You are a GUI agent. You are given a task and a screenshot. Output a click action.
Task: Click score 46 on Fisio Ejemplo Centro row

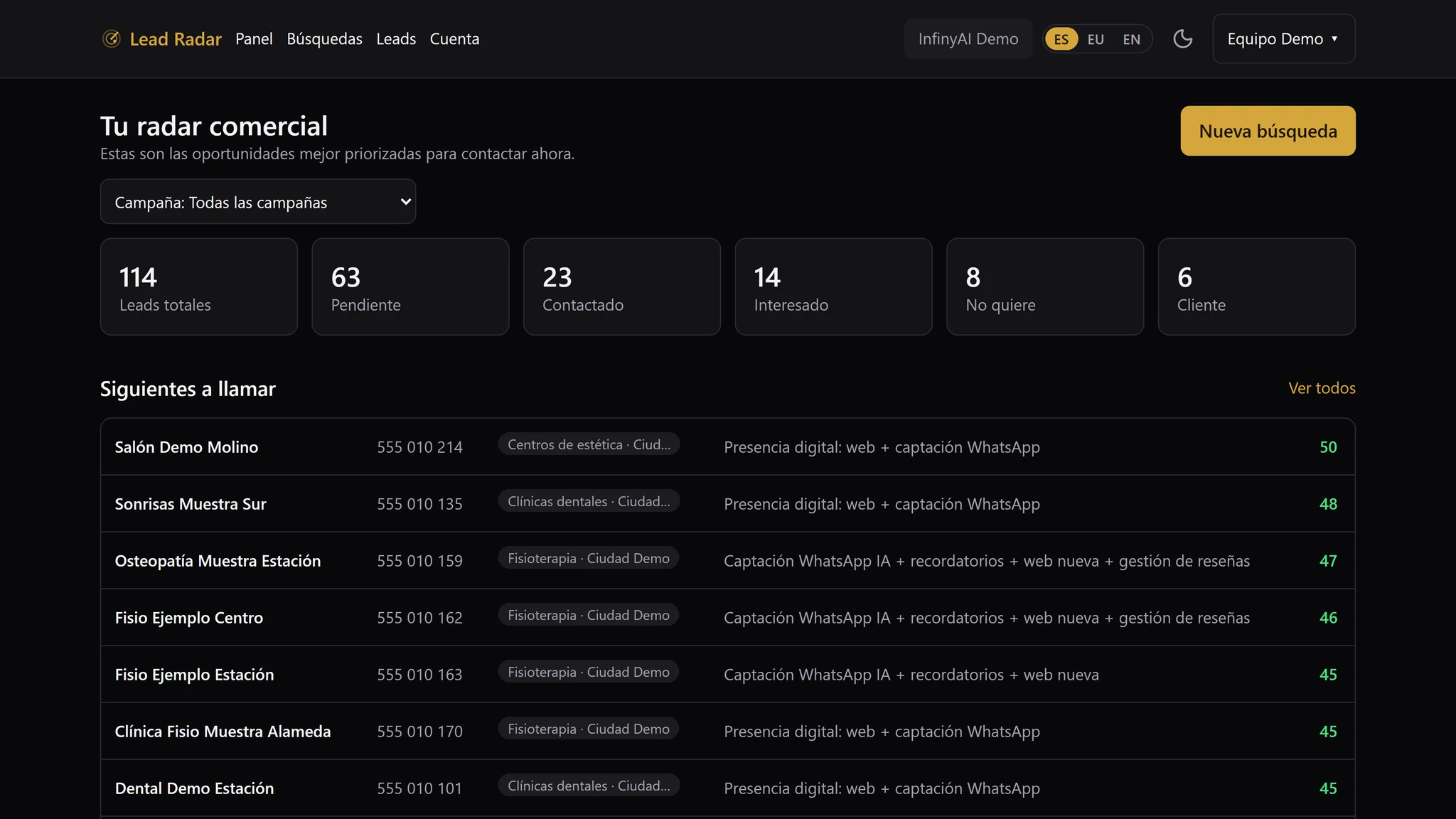tap(1328, 618)
